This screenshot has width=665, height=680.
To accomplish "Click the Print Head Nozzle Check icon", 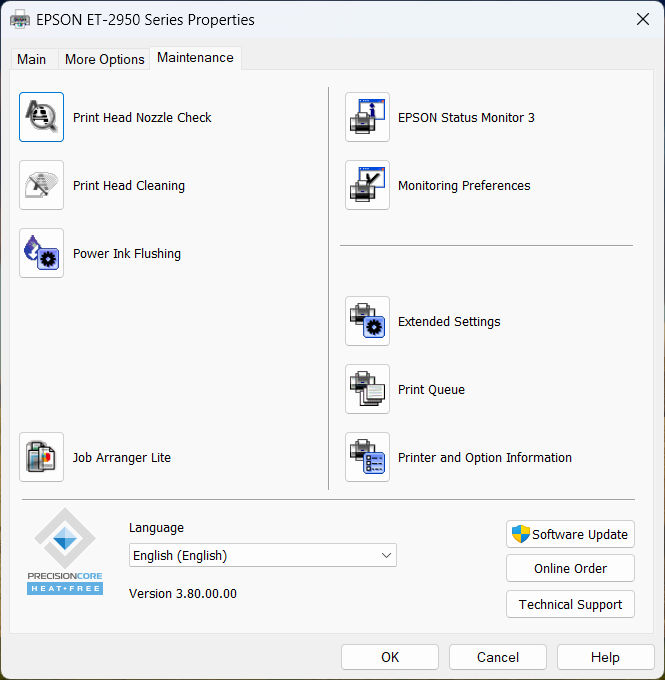I will [41, 118].
